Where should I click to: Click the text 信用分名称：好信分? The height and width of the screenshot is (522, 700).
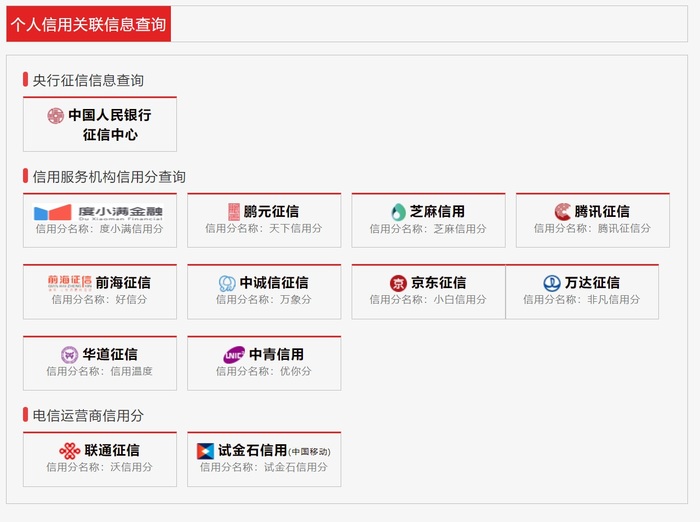point(99,300)
